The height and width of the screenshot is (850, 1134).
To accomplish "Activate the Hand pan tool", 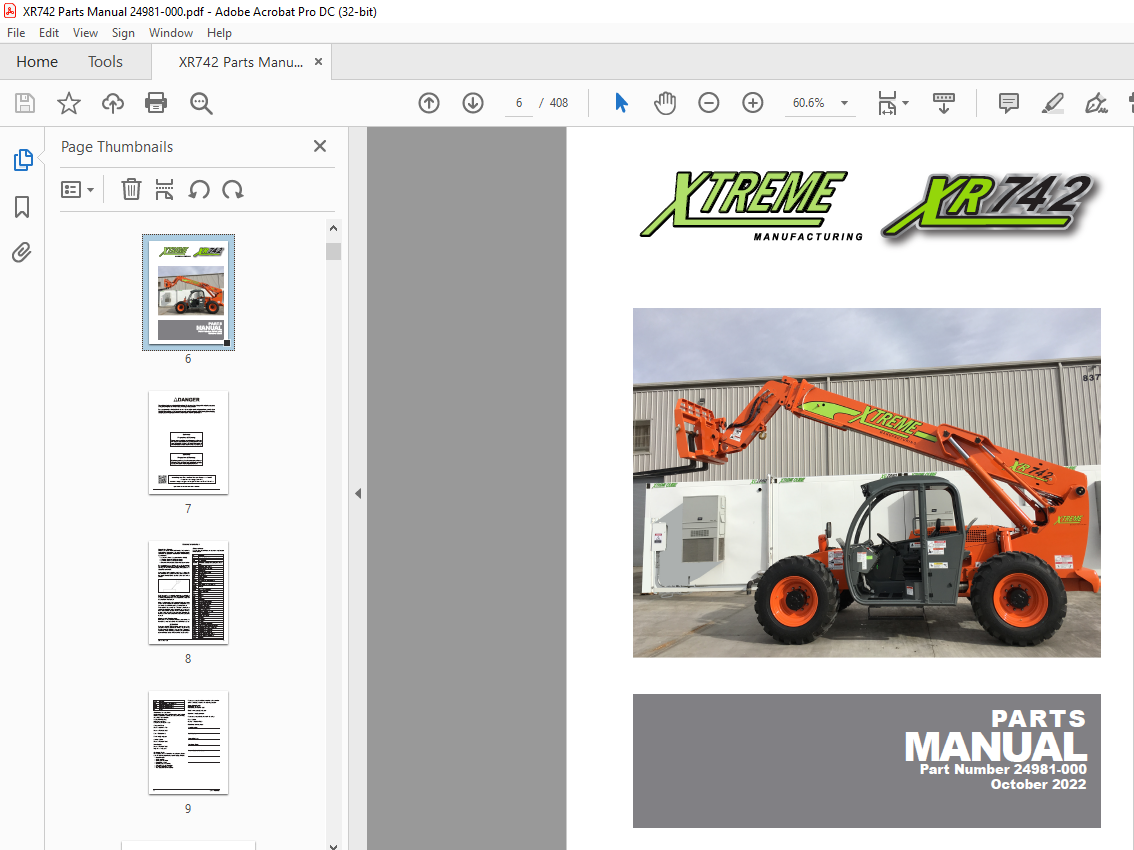I will 665,103.
